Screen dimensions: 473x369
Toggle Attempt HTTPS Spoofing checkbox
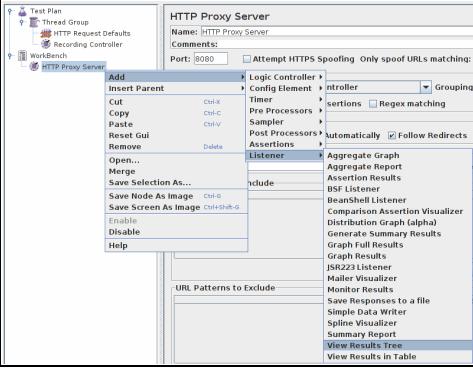pyautogui.click(x=247, y=59)
